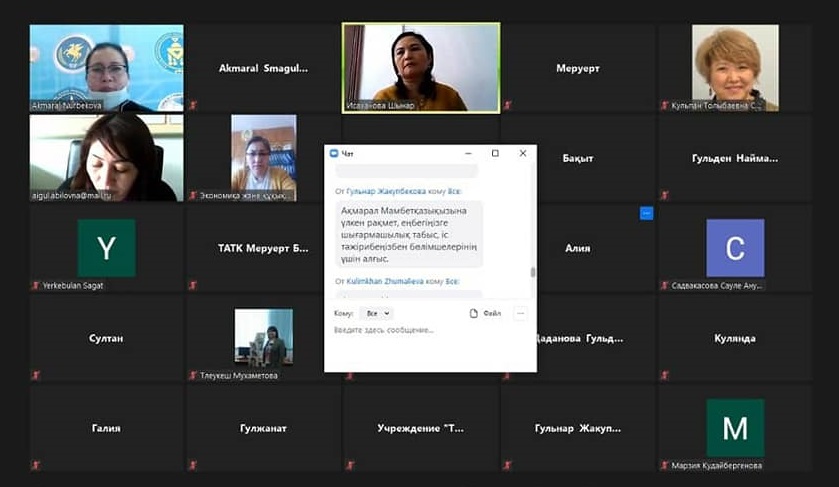Close the chat window
The image size is (839, 487).
click(522, 154)
